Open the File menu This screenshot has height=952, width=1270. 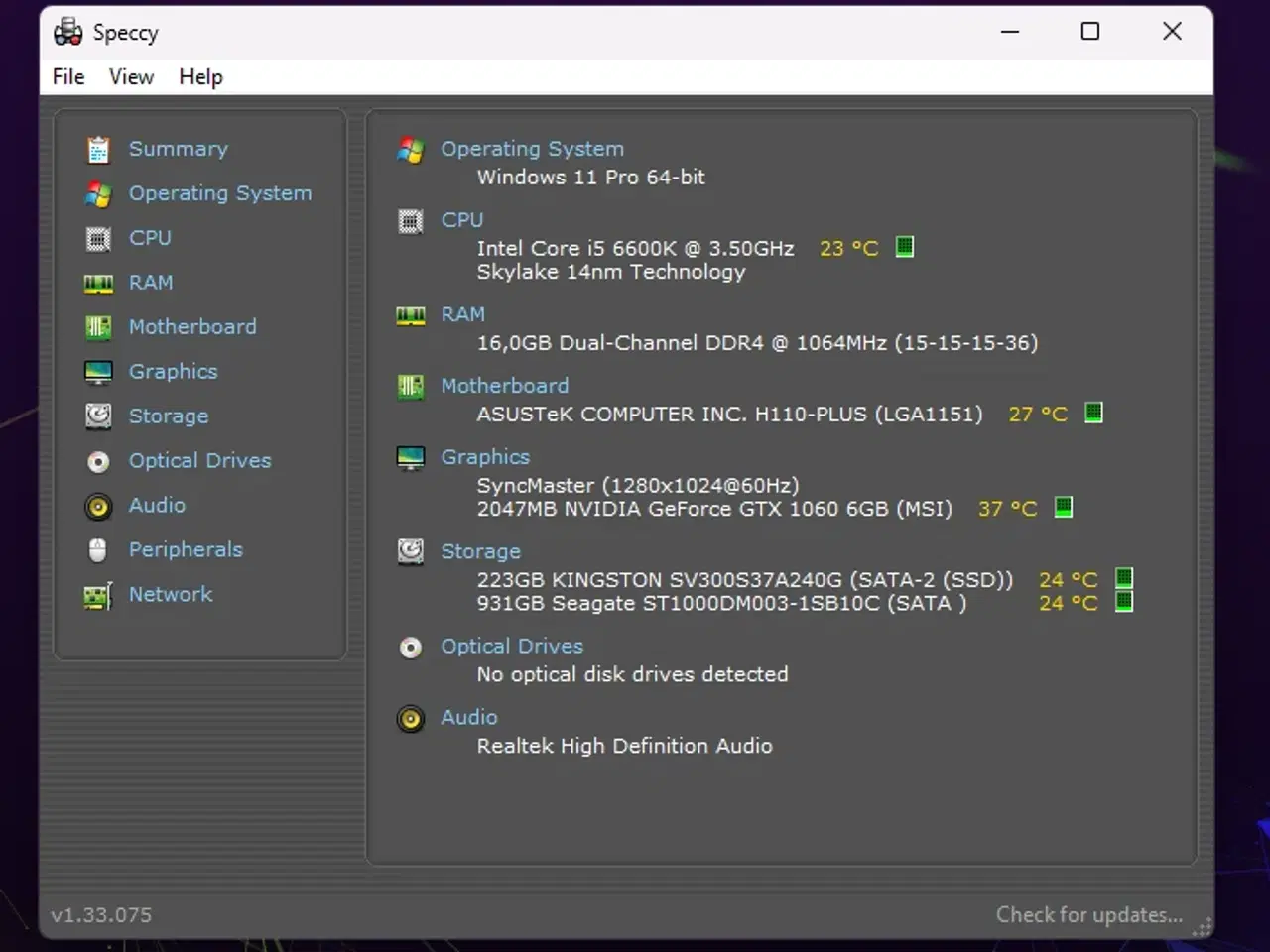(68, 77)
